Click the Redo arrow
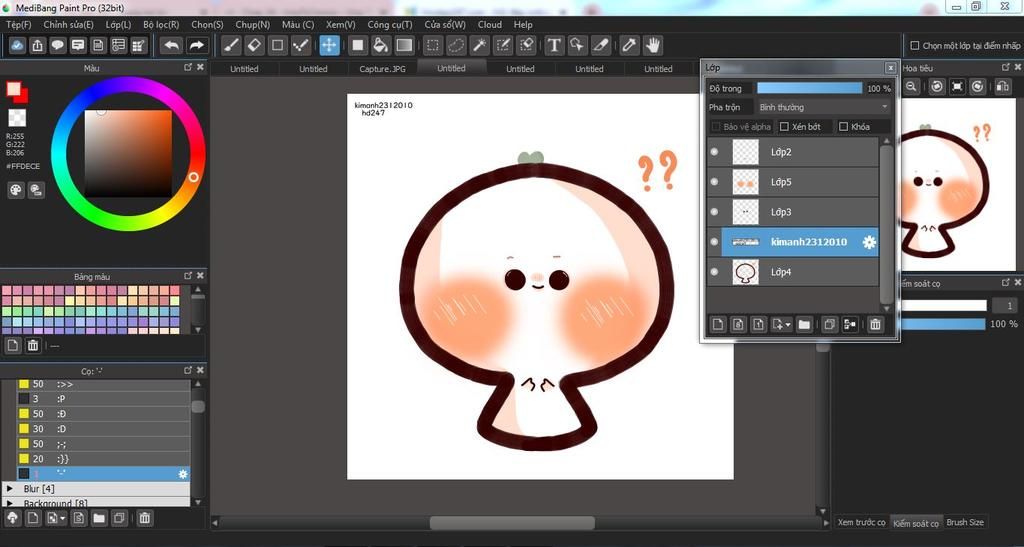The width and height of the screenshot is (1024, 547). pos(196,45)
